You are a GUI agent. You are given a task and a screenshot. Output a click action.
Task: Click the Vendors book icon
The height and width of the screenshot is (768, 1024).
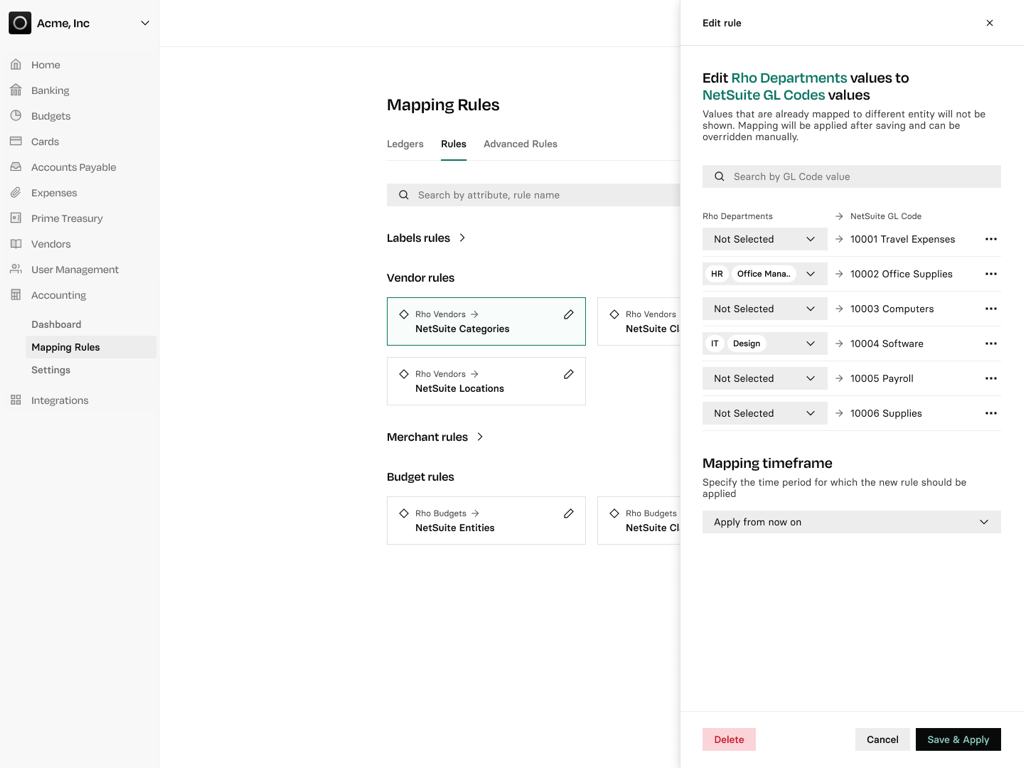point(16,244)
